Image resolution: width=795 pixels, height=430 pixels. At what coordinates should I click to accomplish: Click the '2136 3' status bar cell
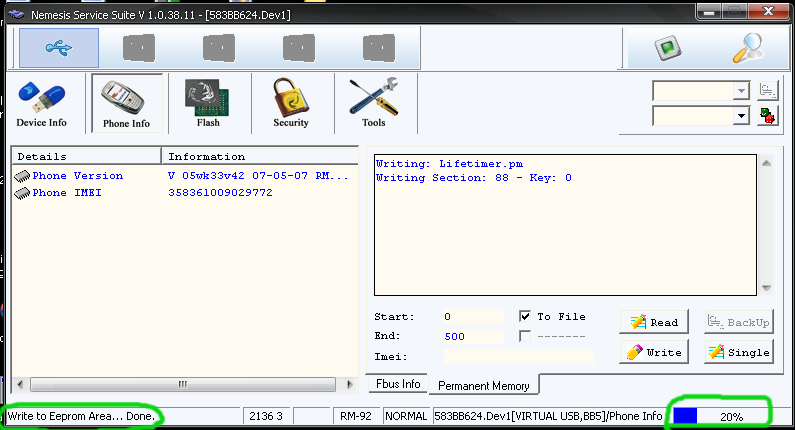[x=266, y=416]
